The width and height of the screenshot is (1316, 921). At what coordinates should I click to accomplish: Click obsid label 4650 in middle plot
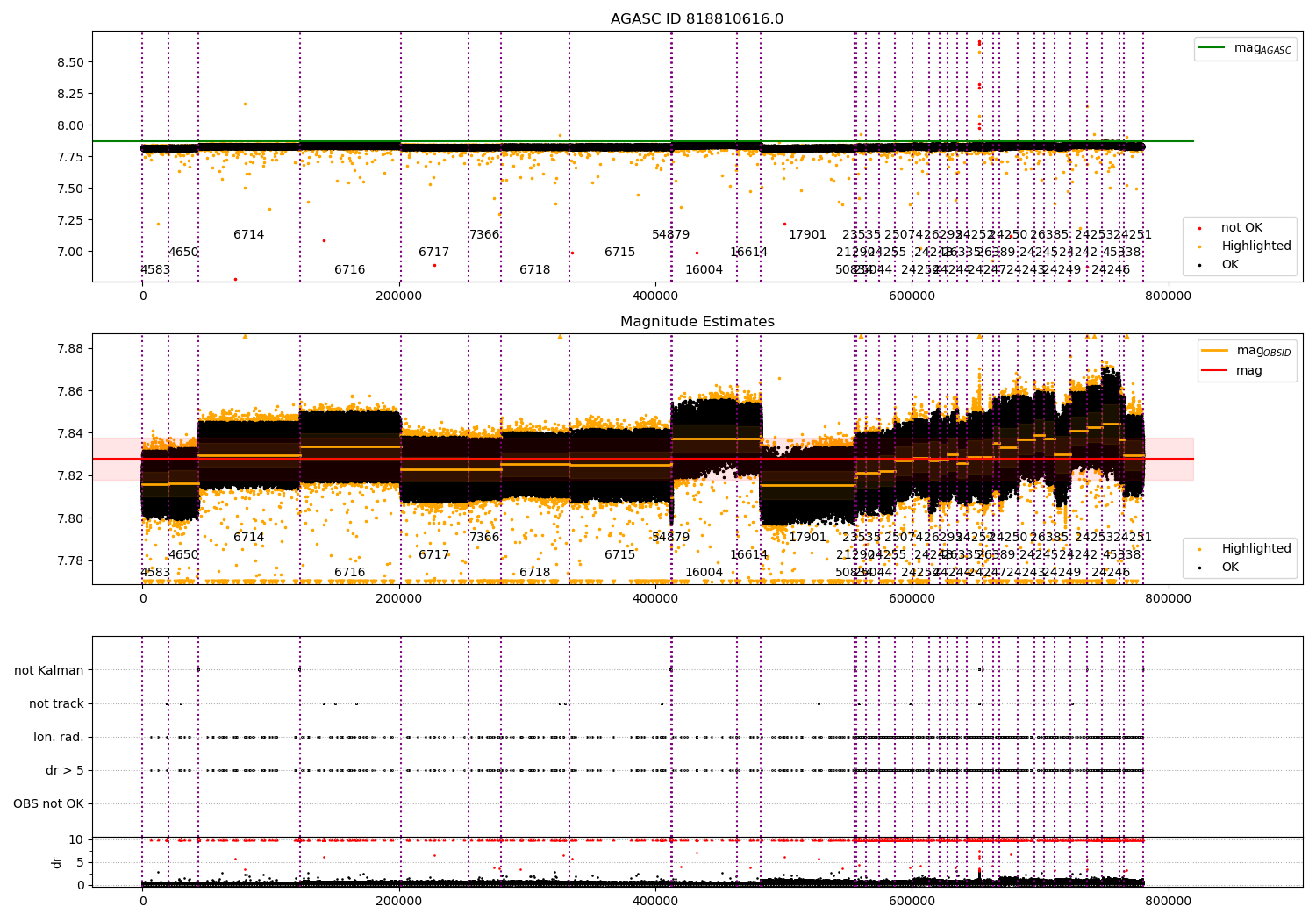click(x=183, y=555)
